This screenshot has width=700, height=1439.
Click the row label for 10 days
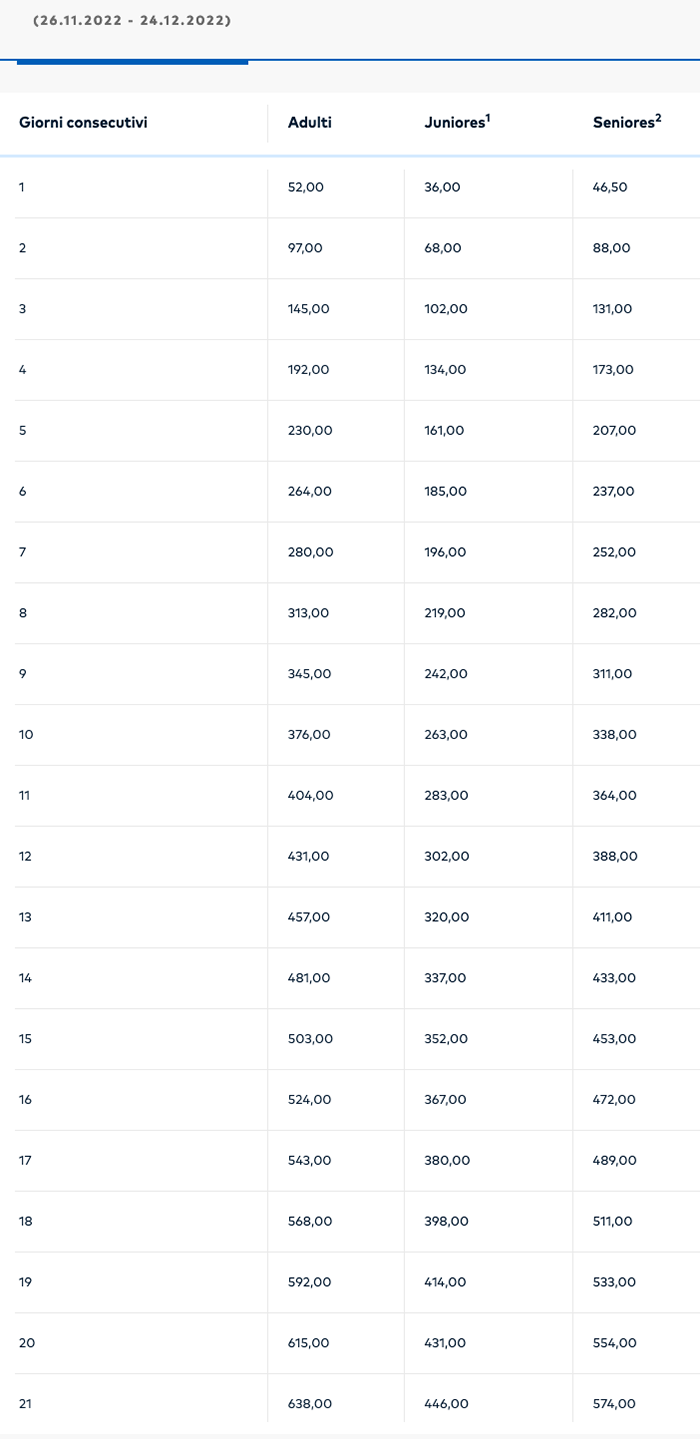click(x=26, y=735)
